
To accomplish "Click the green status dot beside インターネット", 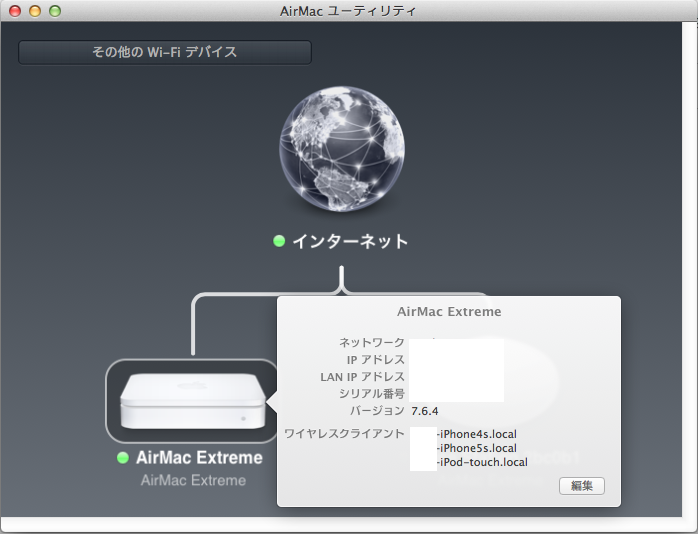I will click(279, 241).
